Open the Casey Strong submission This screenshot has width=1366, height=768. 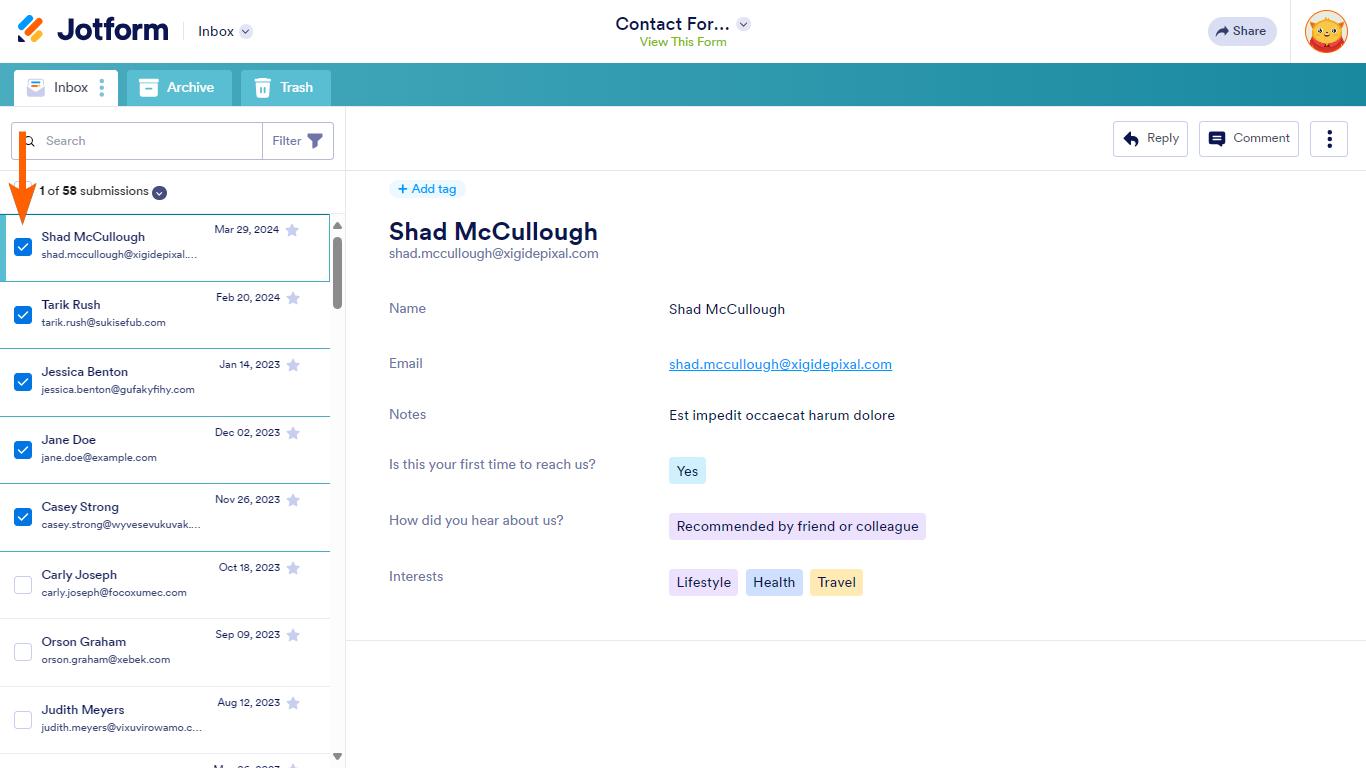click(x=165, y=517)
